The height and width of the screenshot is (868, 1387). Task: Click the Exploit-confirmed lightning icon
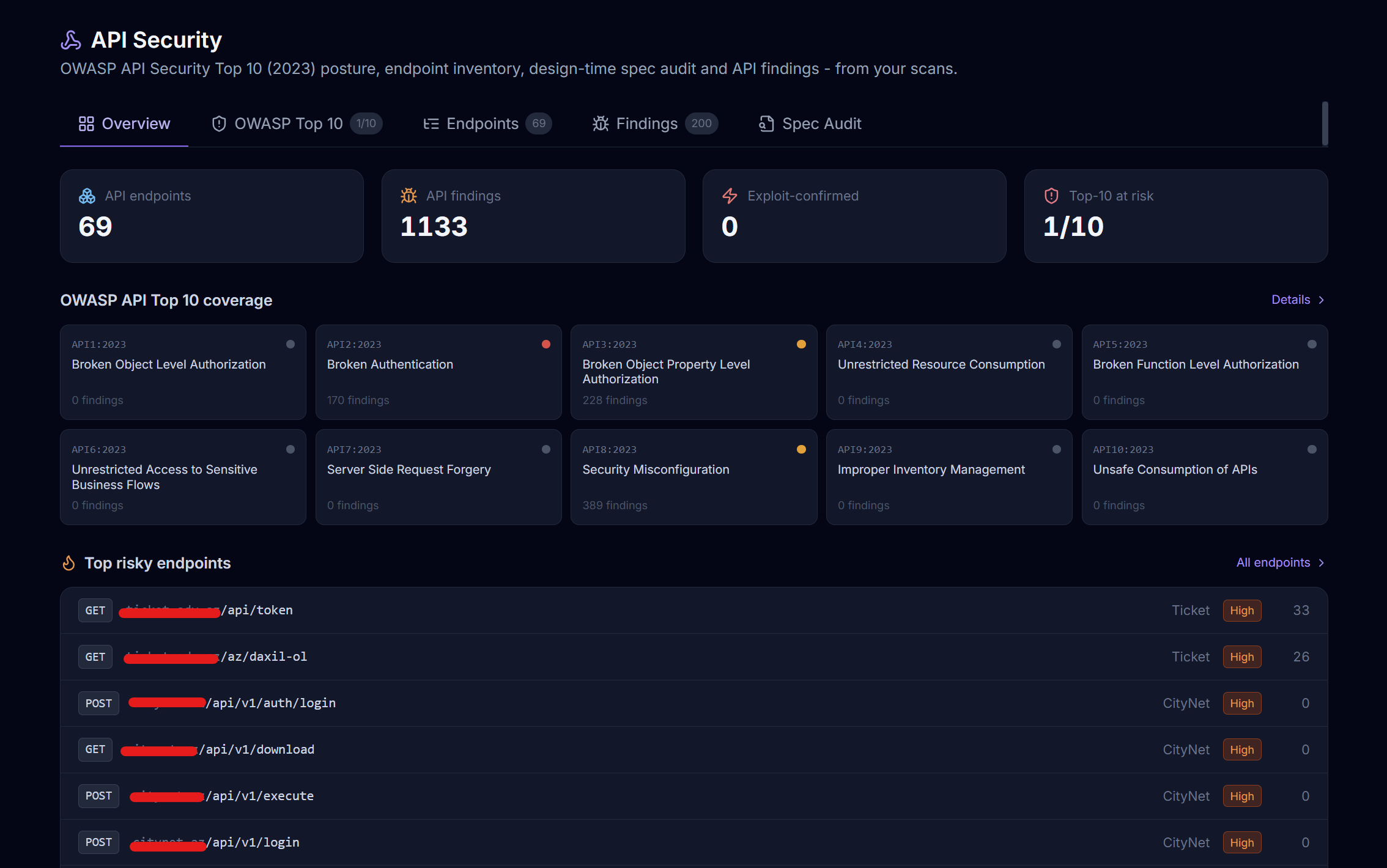(730, 196)
